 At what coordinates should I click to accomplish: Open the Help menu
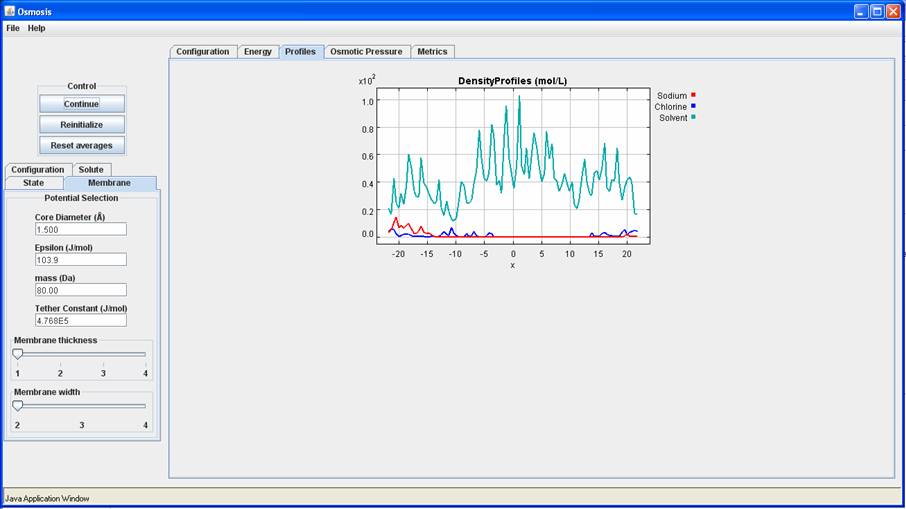[x=36, y=28]
